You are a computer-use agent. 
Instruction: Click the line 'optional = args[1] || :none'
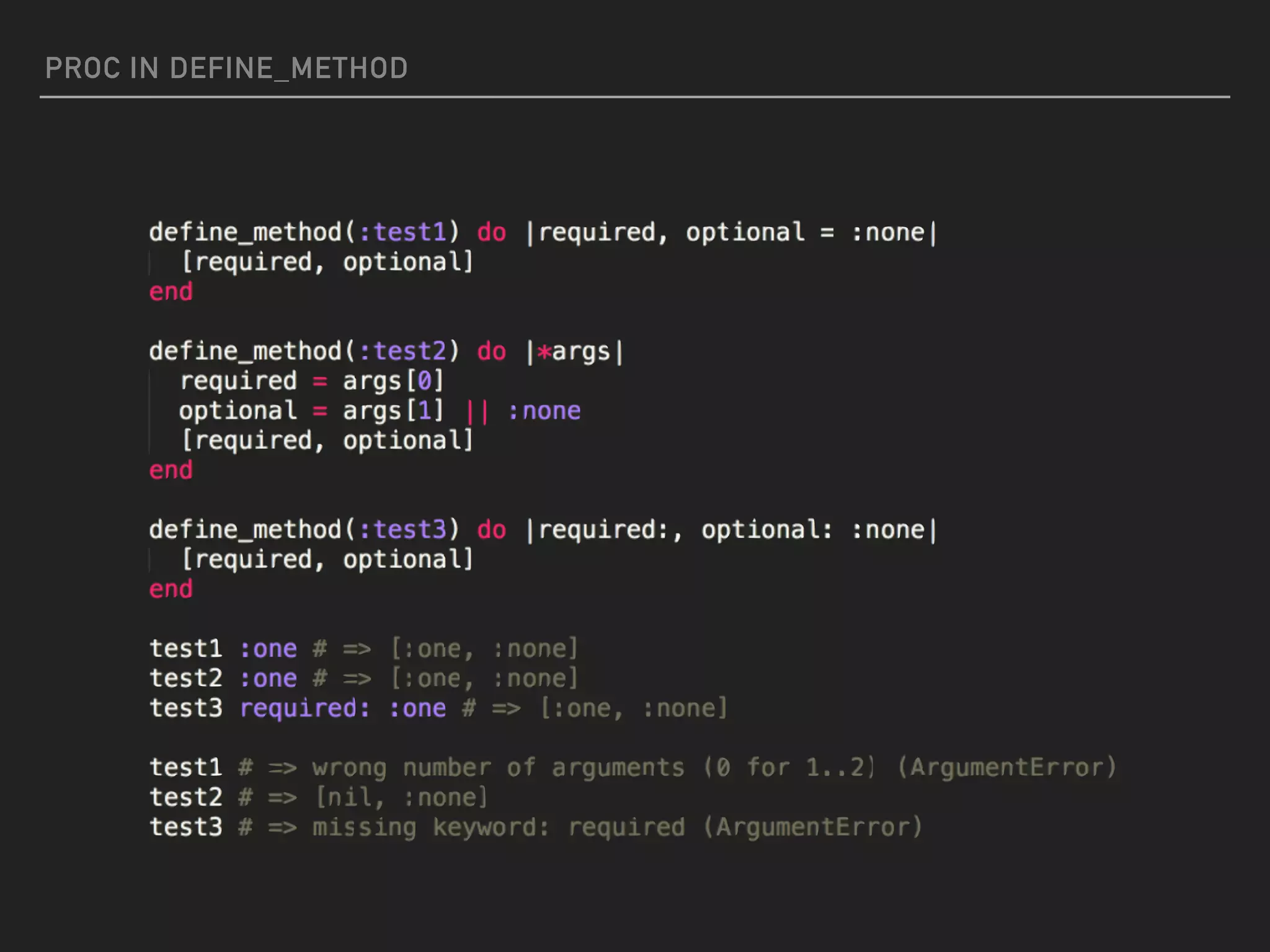[380, 411]
